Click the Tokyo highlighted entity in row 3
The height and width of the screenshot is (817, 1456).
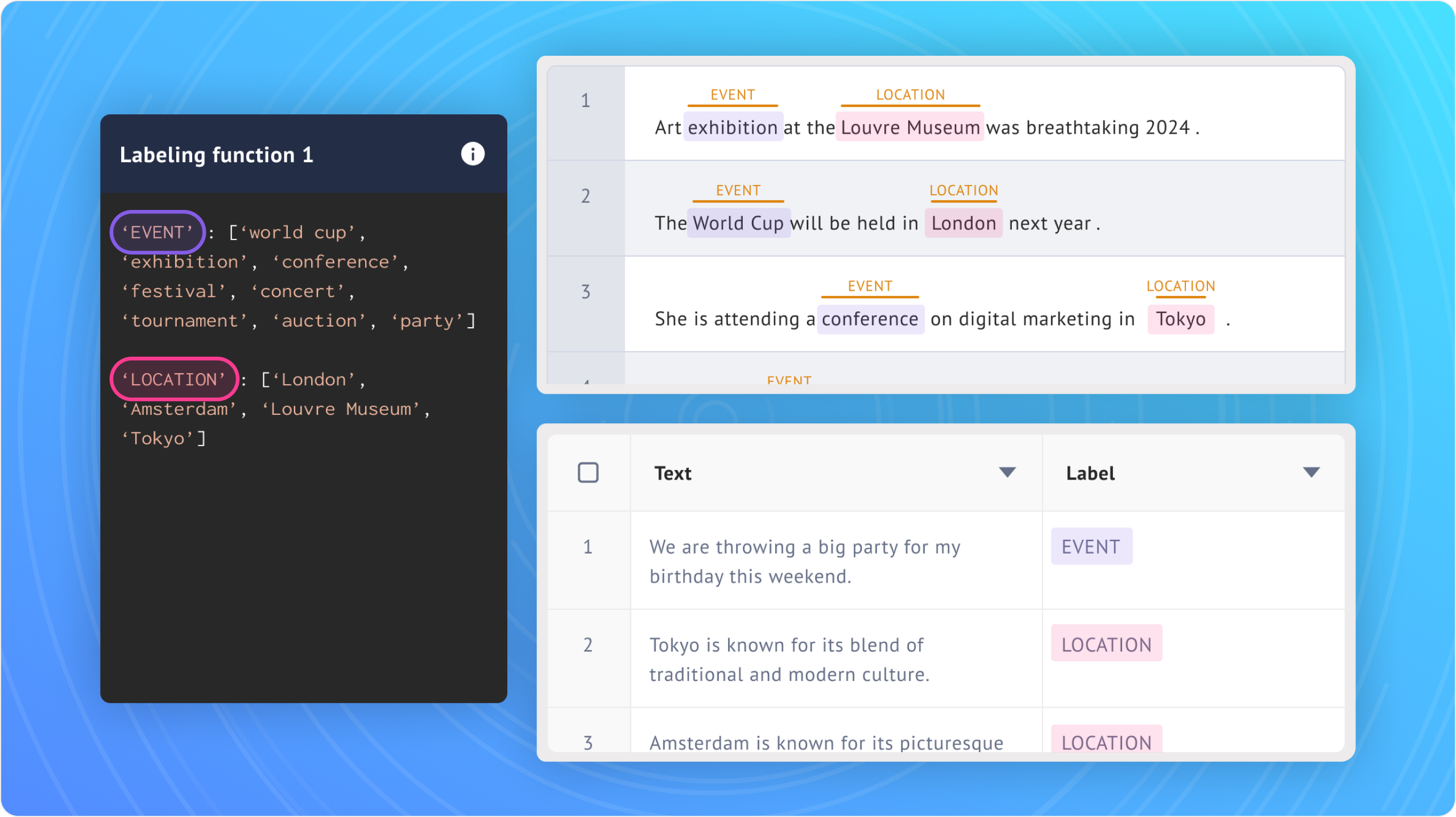coord(1180,319)
